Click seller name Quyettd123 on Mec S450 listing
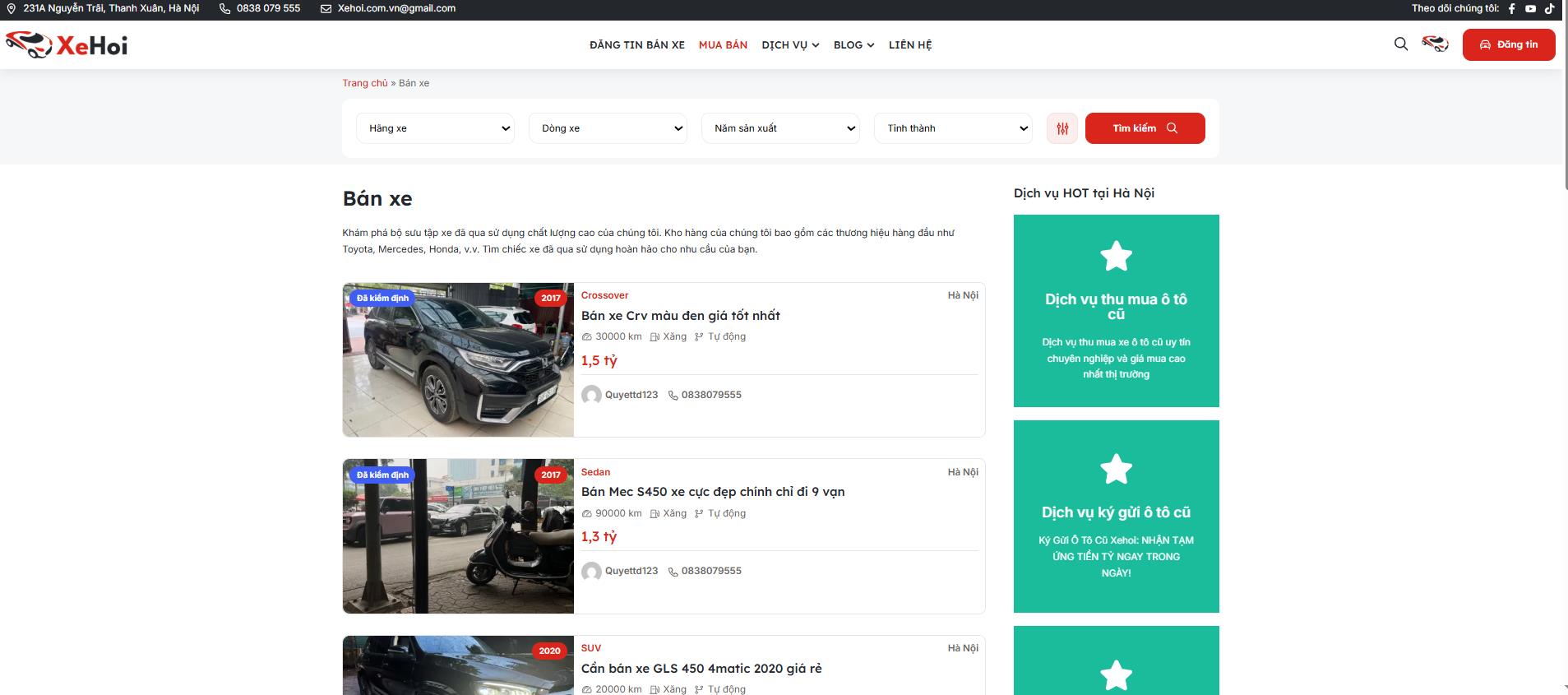The image size is (1568, 695). pos(631,571)
